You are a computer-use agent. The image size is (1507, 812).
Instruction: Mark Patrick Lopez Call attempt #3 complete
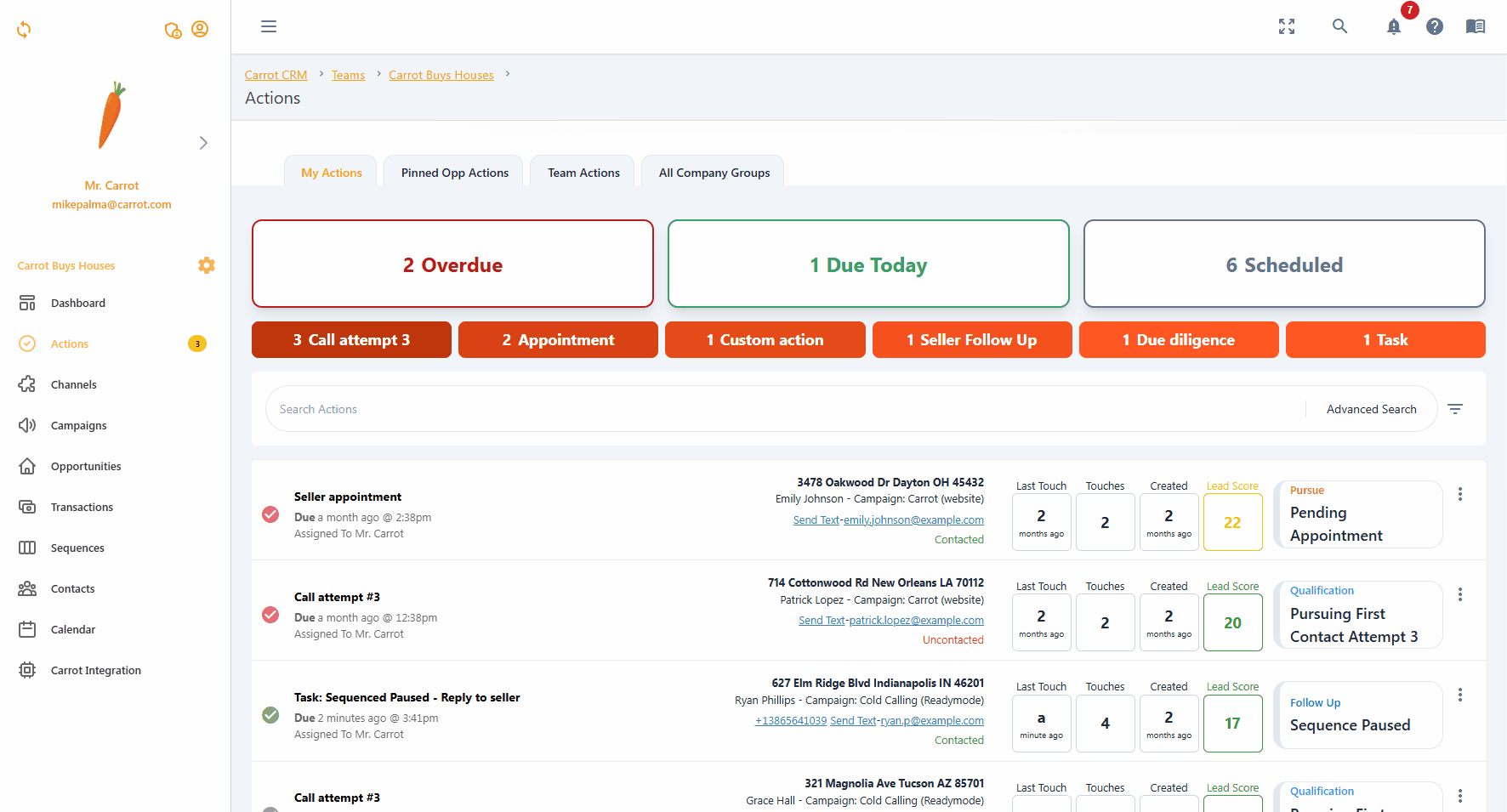pyautogui.click(x=270, y=615)
